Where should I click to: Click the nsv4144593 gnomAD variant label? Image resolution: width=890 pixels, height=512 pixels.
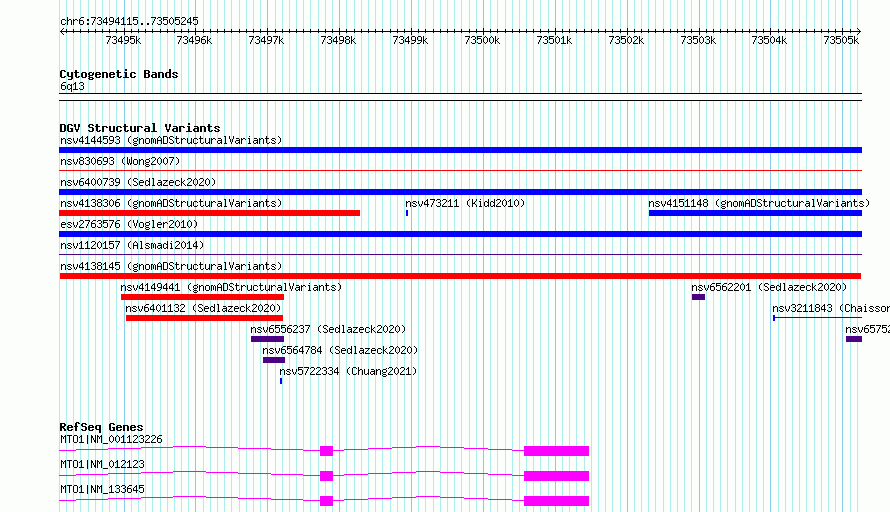tap(171, 140)
